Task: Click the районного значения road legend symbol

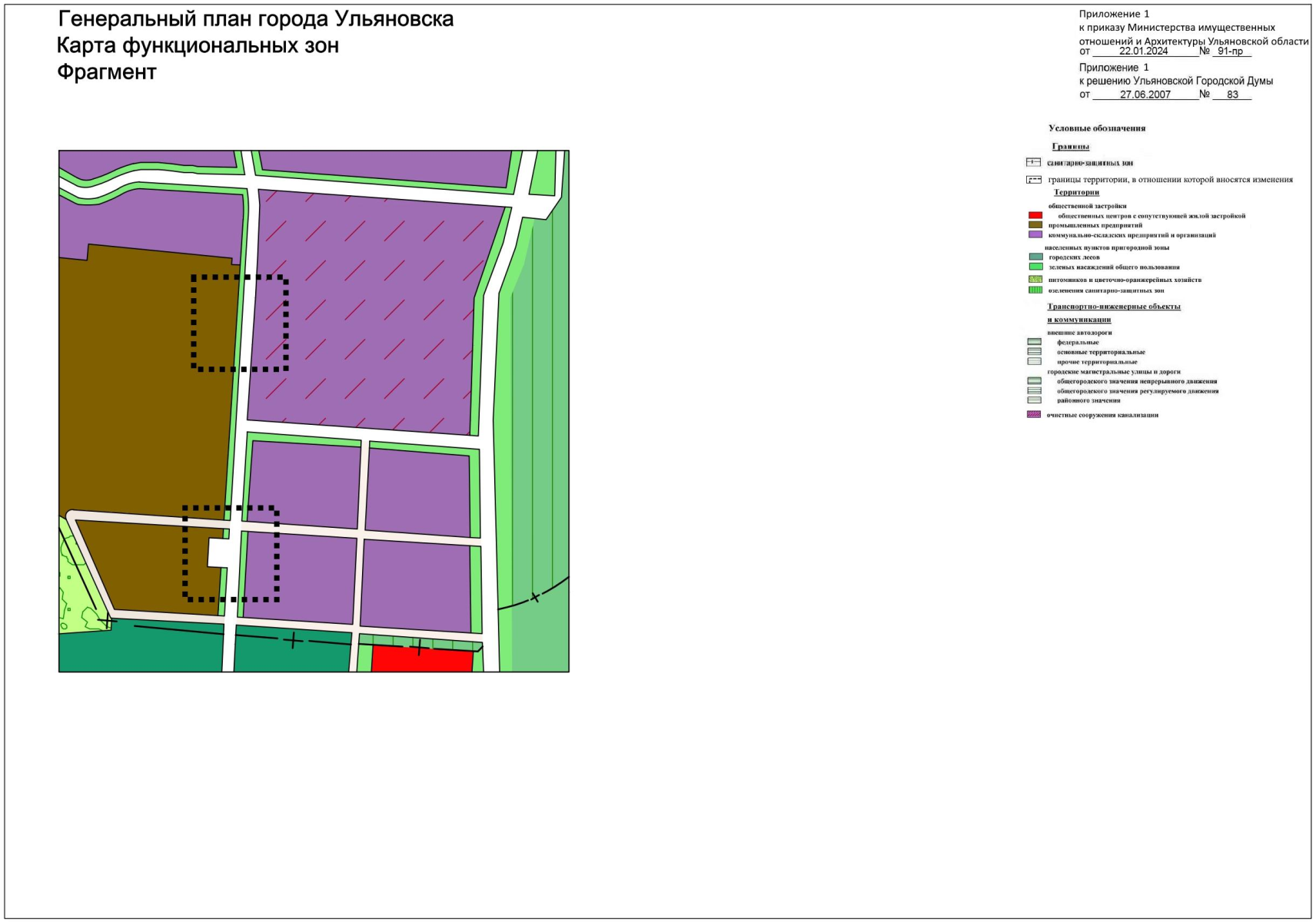Action: point(1034,400)
